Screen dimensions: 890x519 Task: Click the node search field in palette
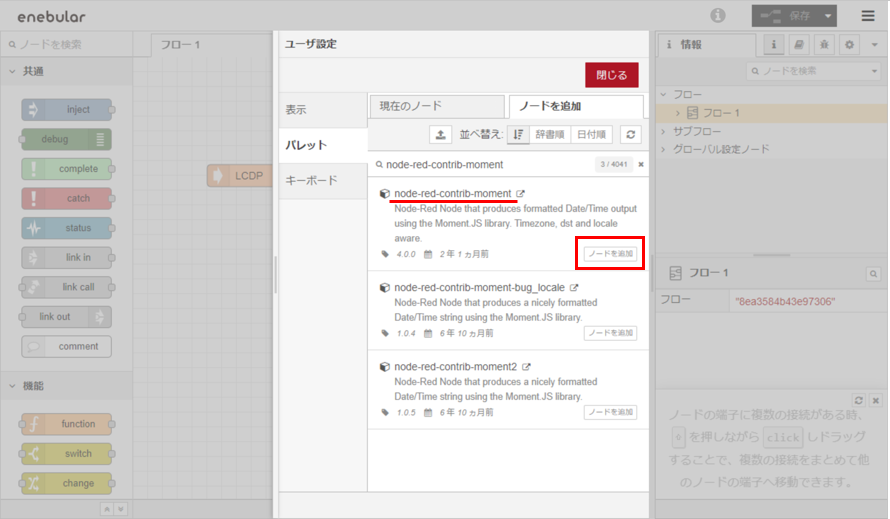tap(67, 44)
